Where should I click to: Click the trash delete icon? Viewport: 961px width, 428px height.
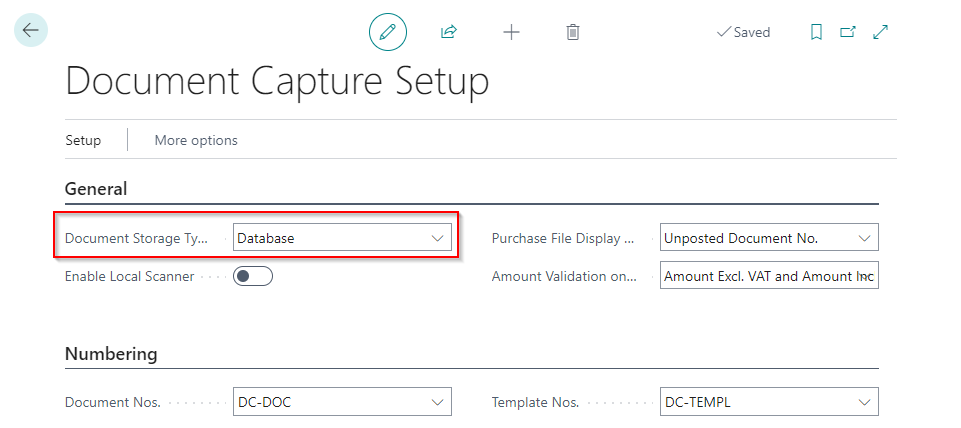point(573,32)
